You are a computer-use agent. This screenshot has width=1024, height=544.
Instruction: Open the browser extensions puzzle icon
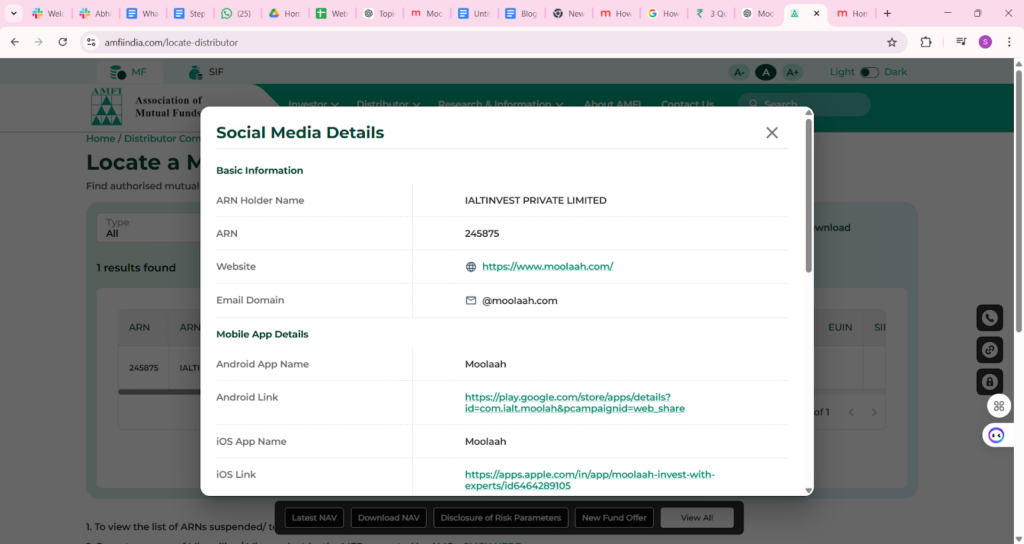pyautogui.click(x=925, y=42)
